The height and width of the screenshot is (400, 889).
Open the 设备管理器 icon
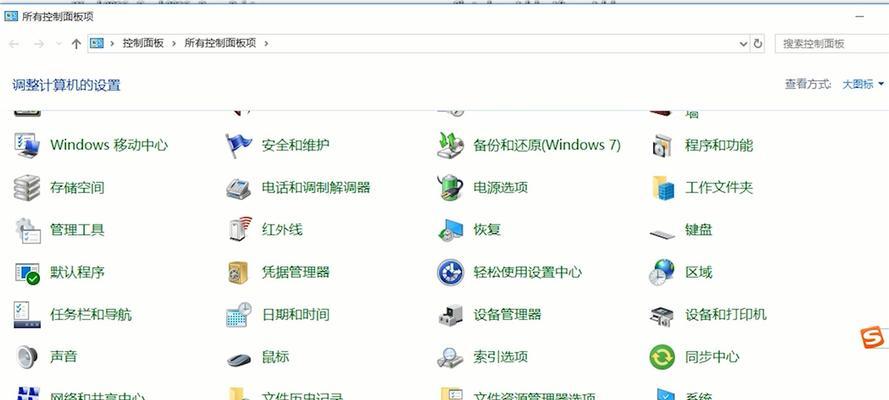451,314
